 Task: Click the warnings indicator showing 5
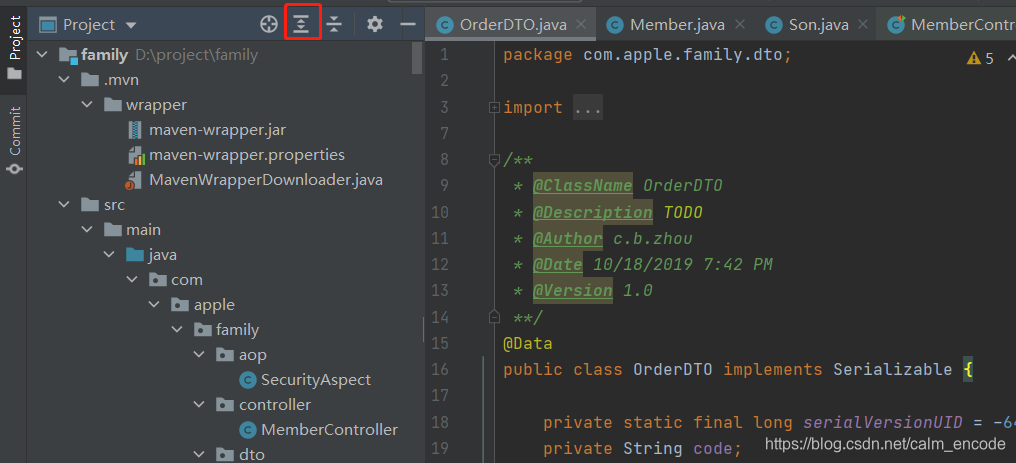point(980,58)
